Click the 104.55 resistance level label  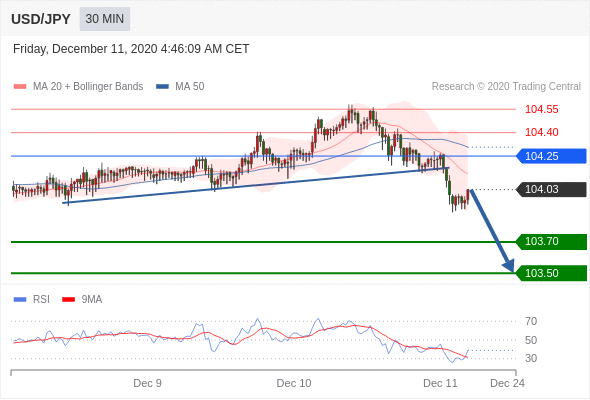[541, 110]
